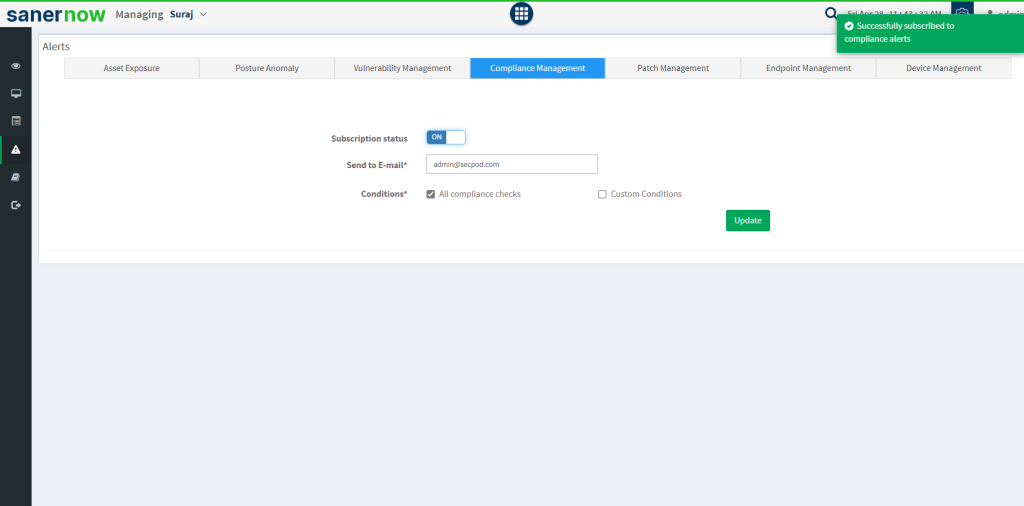
Task: Enable the Custom Conditions checkbox
Action: pos(602,194)
